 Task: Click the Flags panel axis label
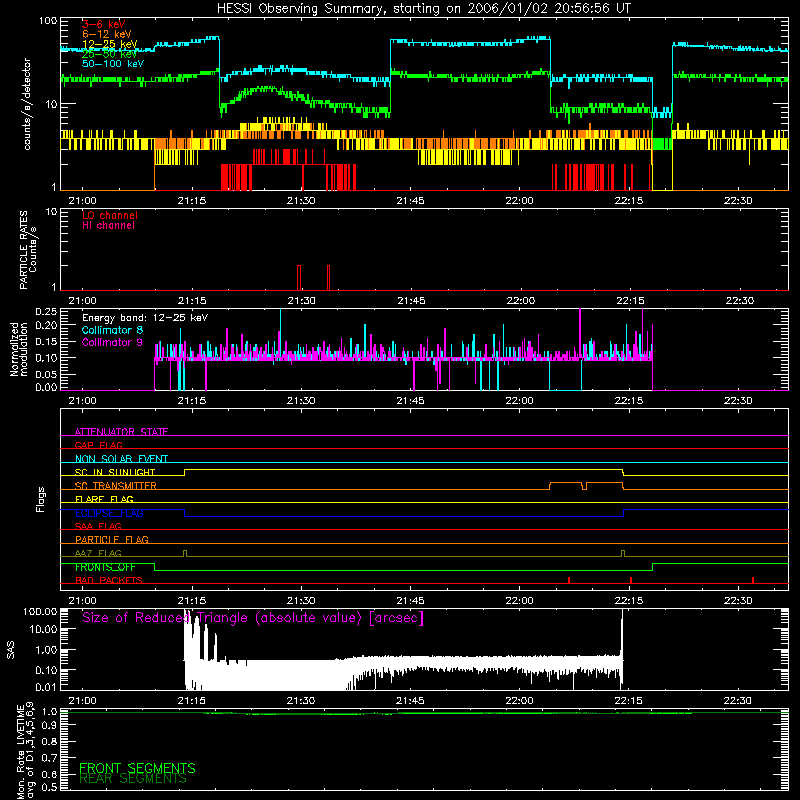(40, 499)
